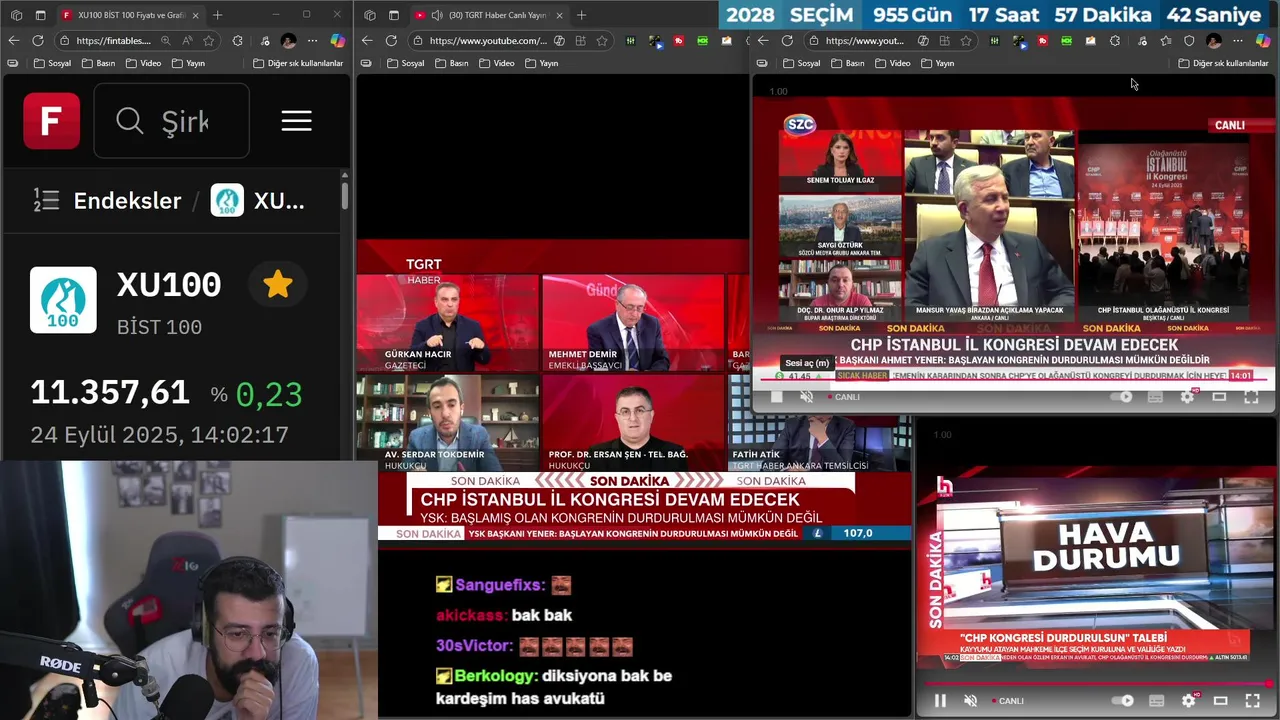This screenshot has width=1280, height=720.
Task: Toggle subtitles on Sözcü stream player
Action: 1155,397
